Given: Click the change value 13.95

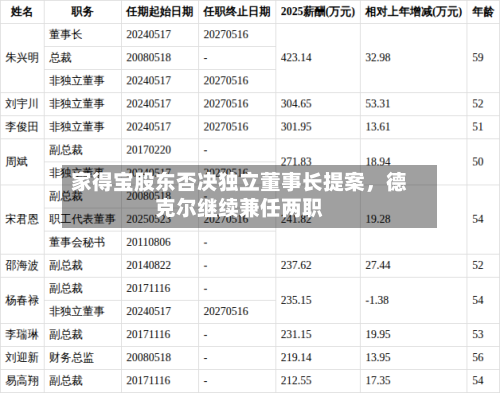Looking at the screenshot, I should 378,357.
